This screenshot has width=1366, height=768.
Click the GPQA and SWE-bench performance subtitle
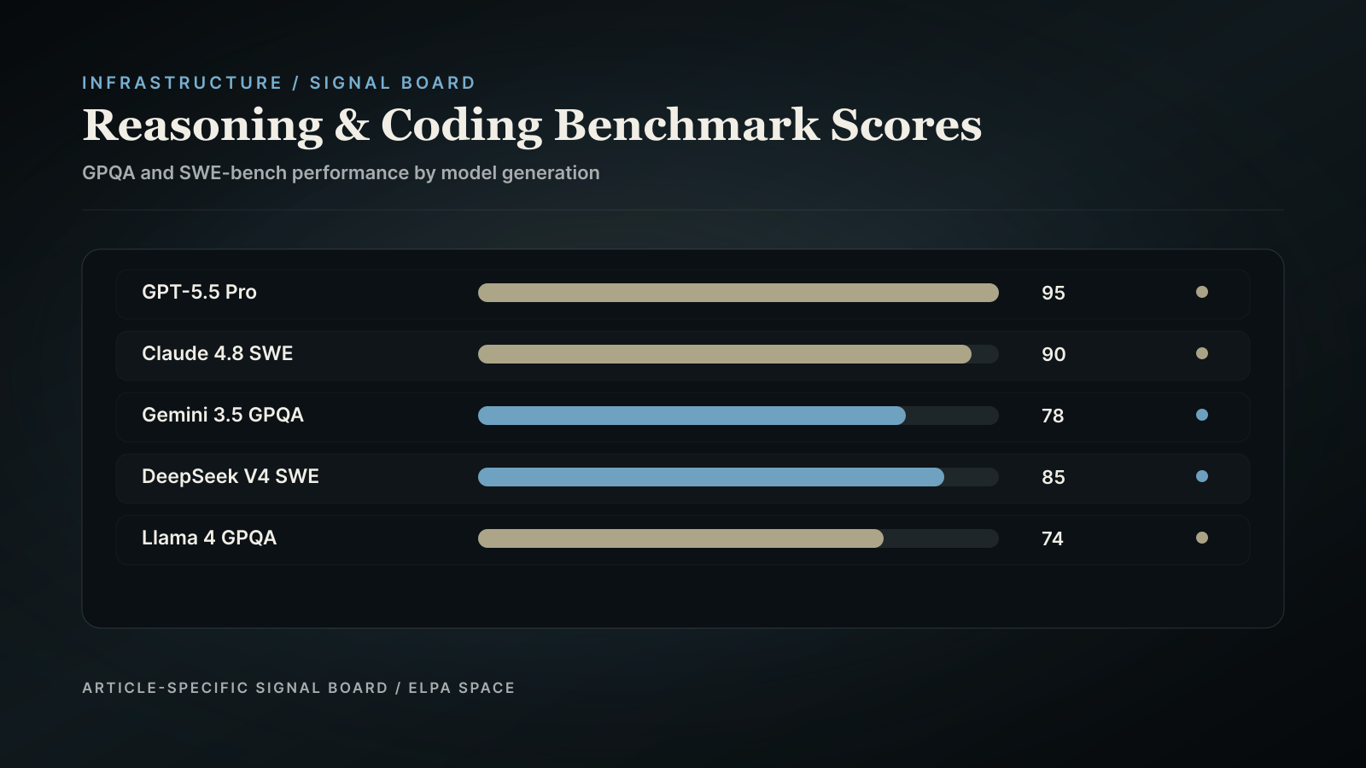341,173
